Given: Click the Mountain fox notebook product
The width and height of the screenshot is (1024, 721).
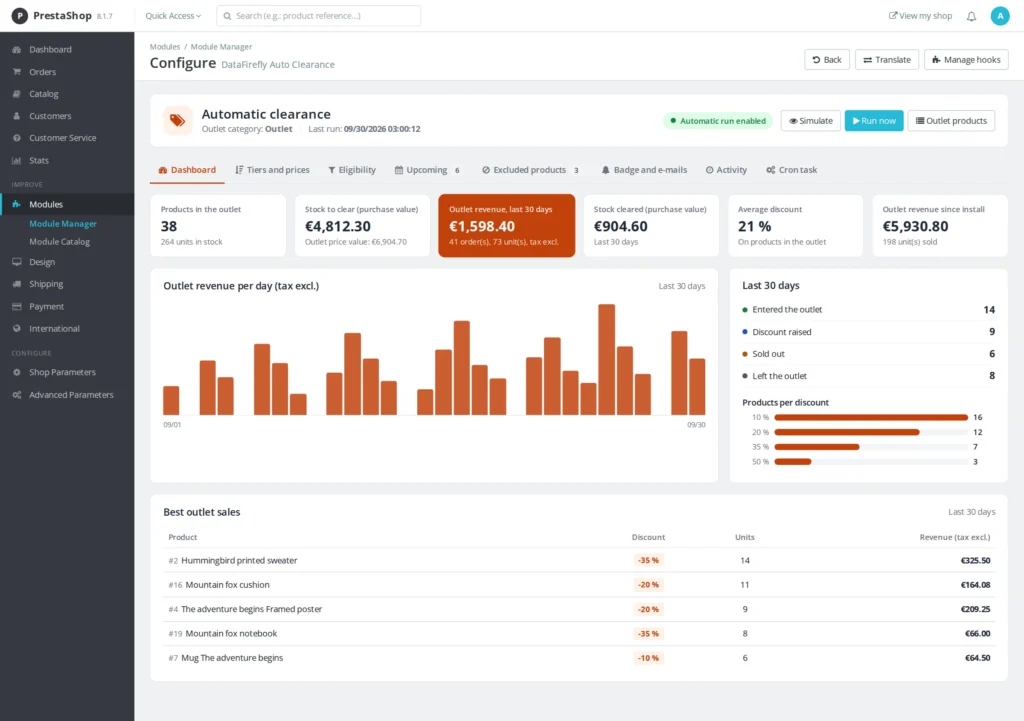Looking at the screenshot, I should point(231,633).
